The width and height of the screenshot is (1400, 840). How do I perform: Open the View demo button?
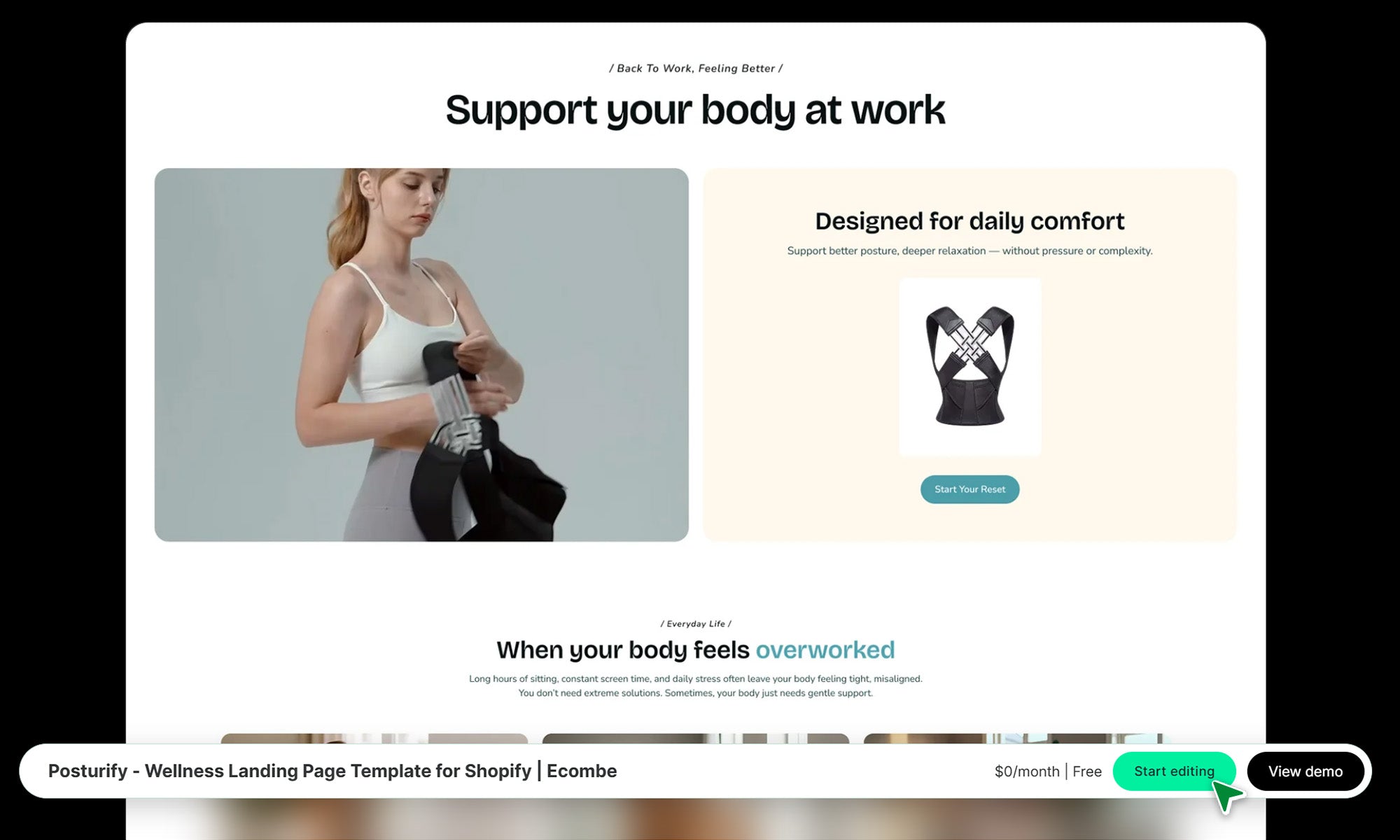point(1305,771)
